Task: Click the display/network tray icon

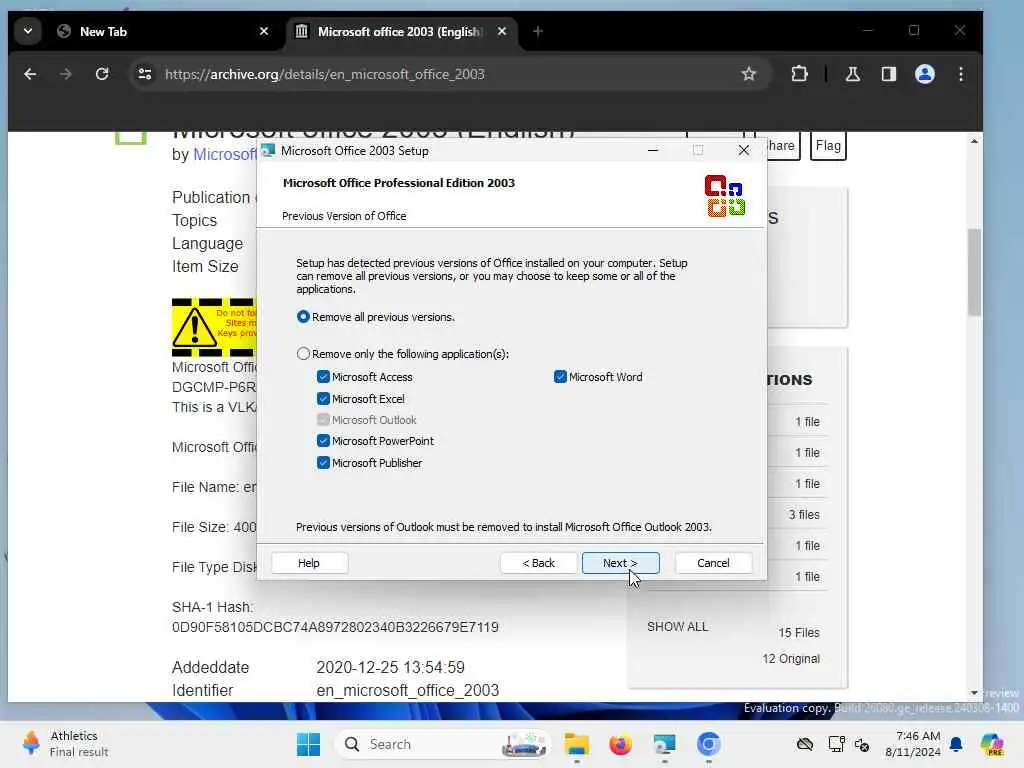Action: (836, 744)
